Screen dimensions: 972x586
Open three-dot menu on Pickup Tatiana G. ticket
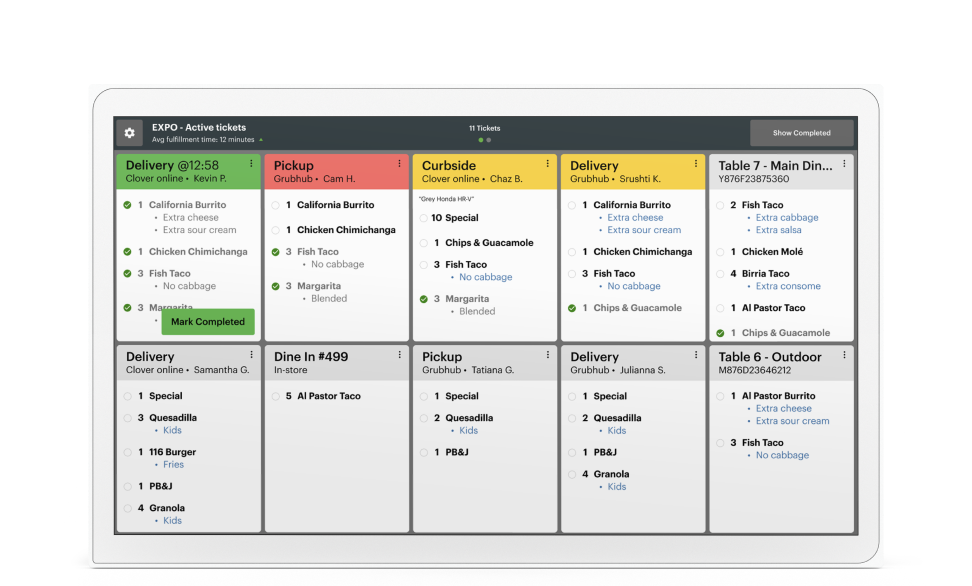(x=547, y=355)
